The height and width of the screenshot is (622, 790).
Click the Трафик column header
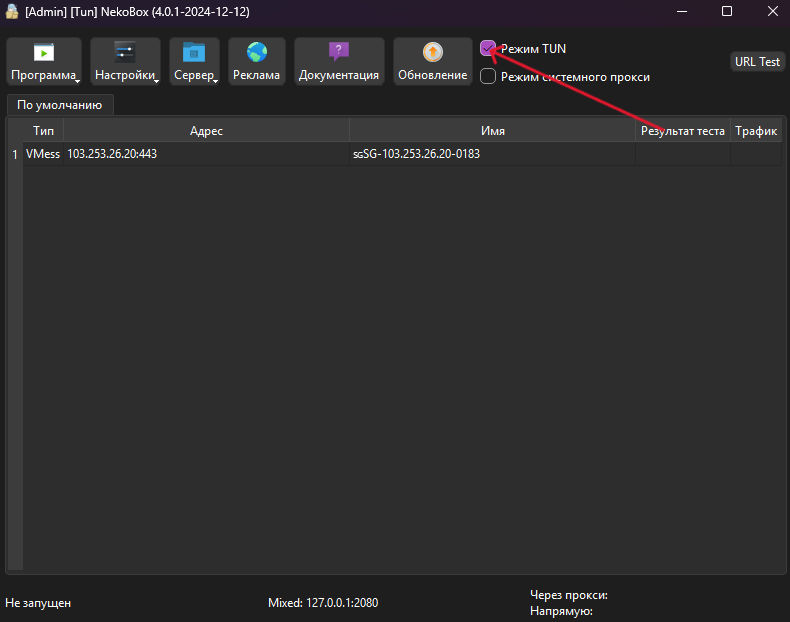pyautogui.click(x=756, y=131)
